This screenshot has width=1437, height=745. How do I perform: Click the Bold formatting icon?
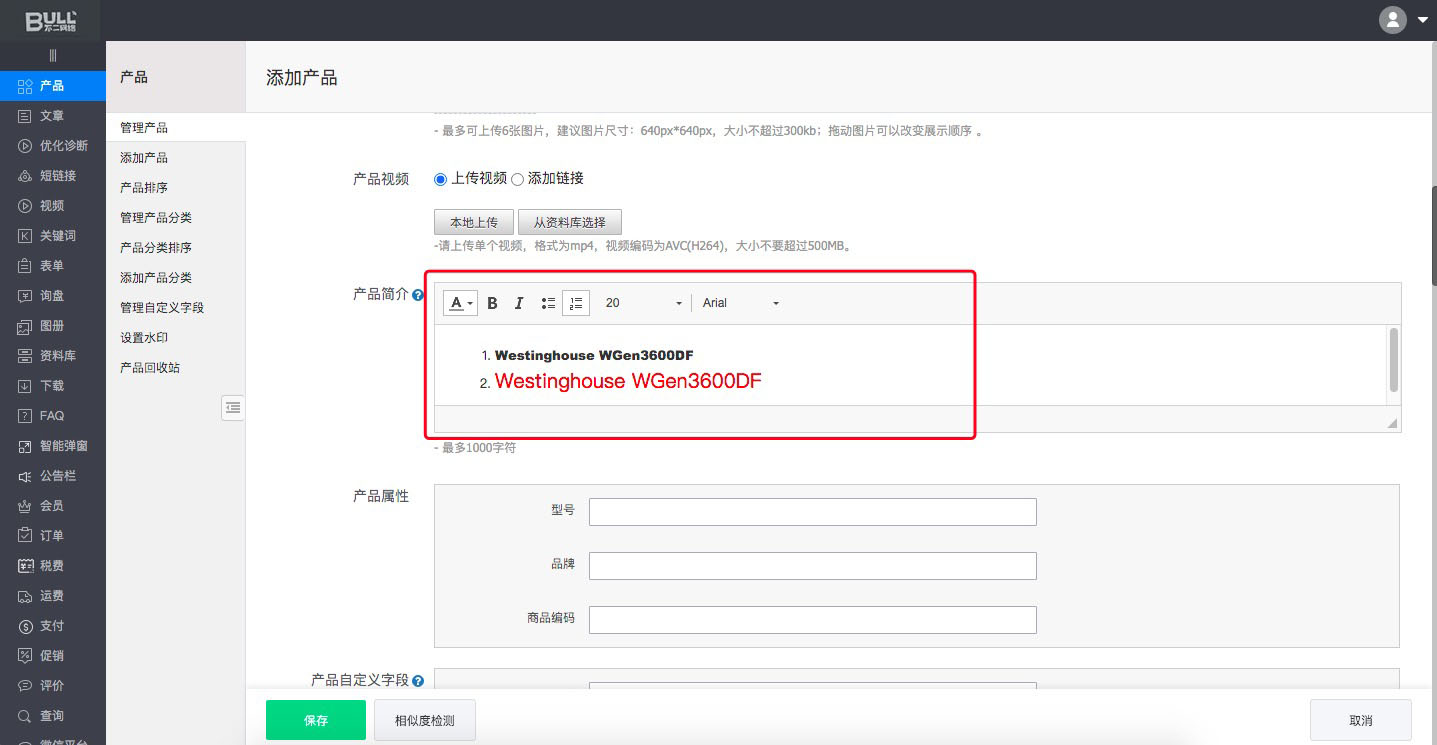point(492,303)
